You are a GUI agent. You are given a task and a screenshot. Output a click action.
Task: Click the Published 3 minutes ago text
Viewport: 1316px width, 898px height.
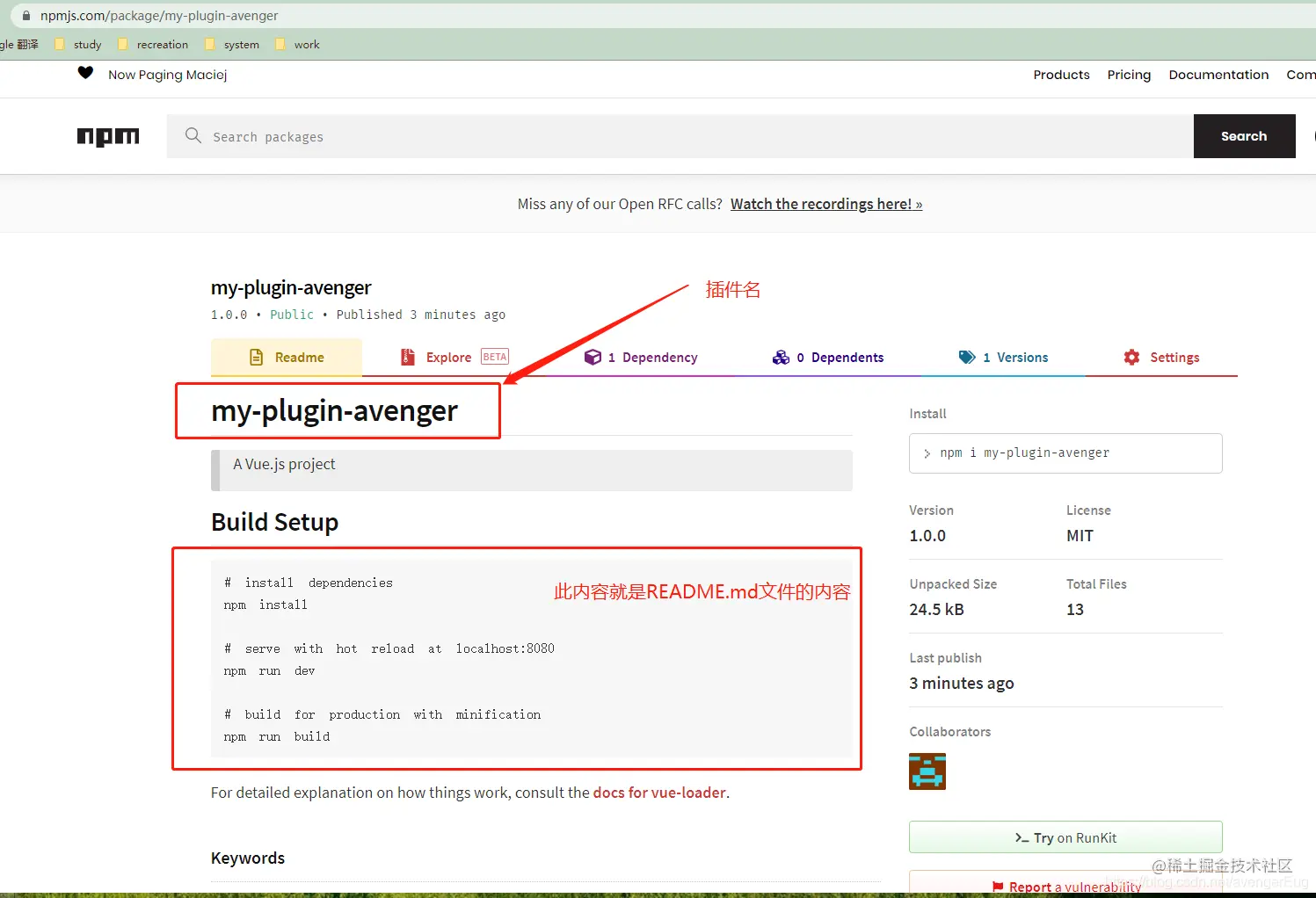420,315
